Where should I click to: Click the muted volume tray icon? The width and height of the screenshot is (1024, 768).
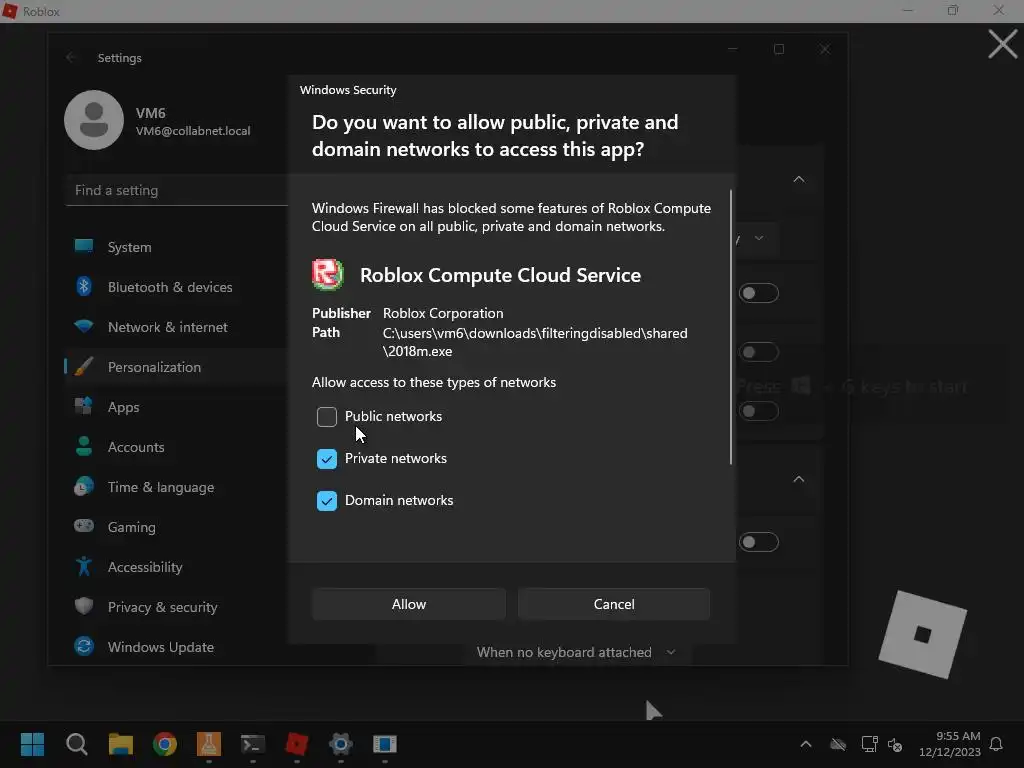coord(895,744)
